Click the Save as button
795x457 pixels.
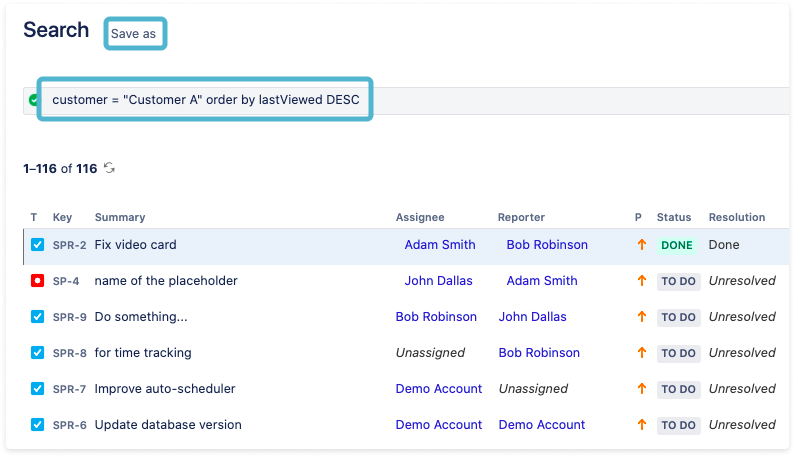(134, 34)
